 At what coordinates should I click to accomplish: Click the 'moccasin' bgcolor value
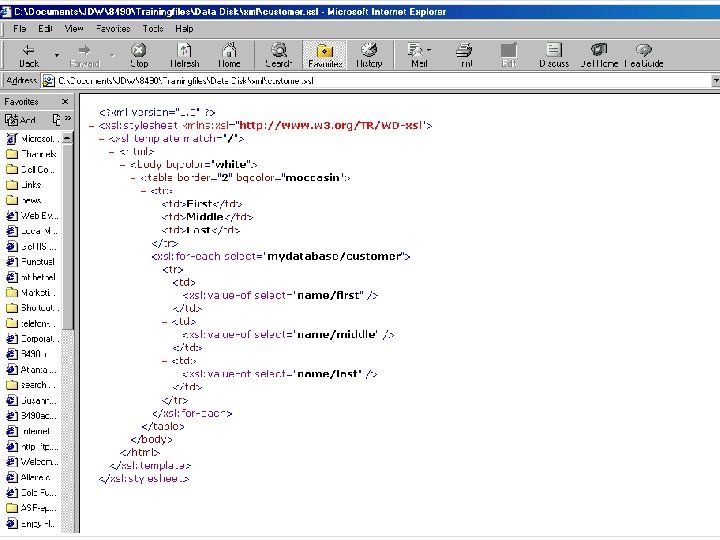coord(312,178)
